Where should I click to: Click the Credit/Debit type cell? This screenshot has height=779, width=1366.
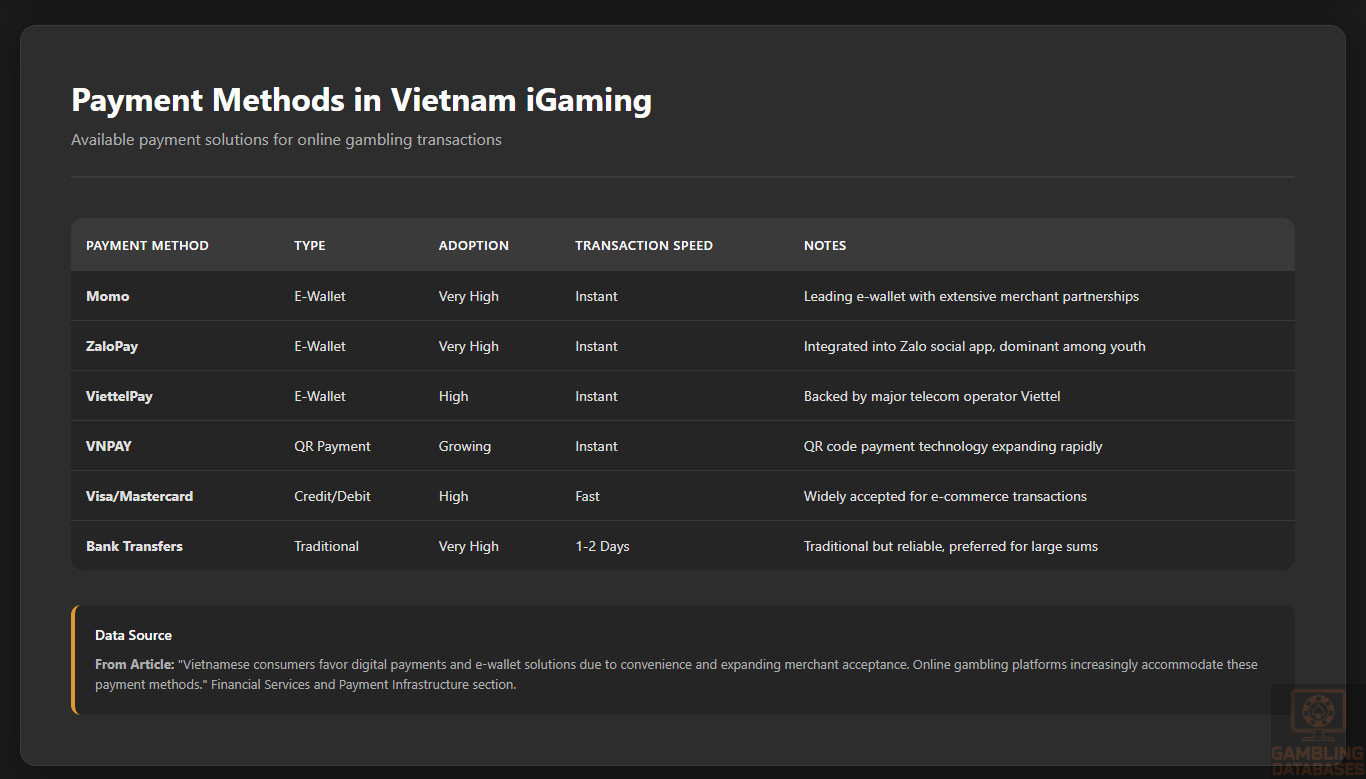coord(332,497)
